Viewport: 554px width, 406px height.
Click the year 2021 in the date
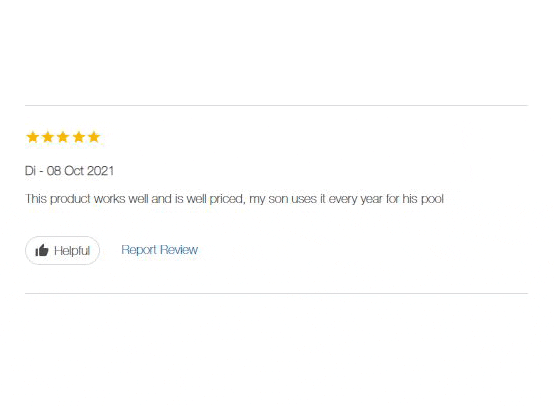pos(100,171)
